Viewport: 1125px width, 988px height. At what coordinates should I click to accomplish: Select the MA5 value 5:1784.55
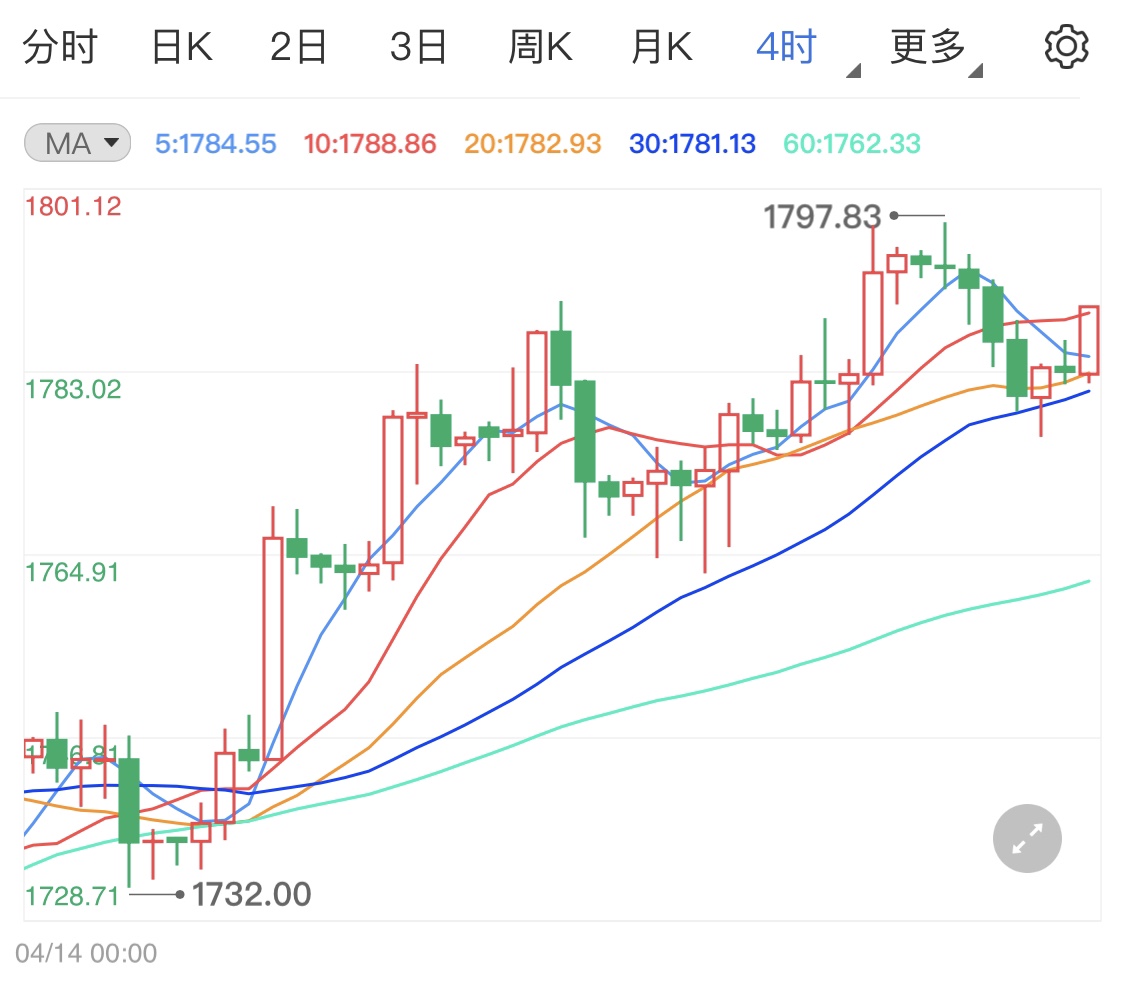coord(216,144)
